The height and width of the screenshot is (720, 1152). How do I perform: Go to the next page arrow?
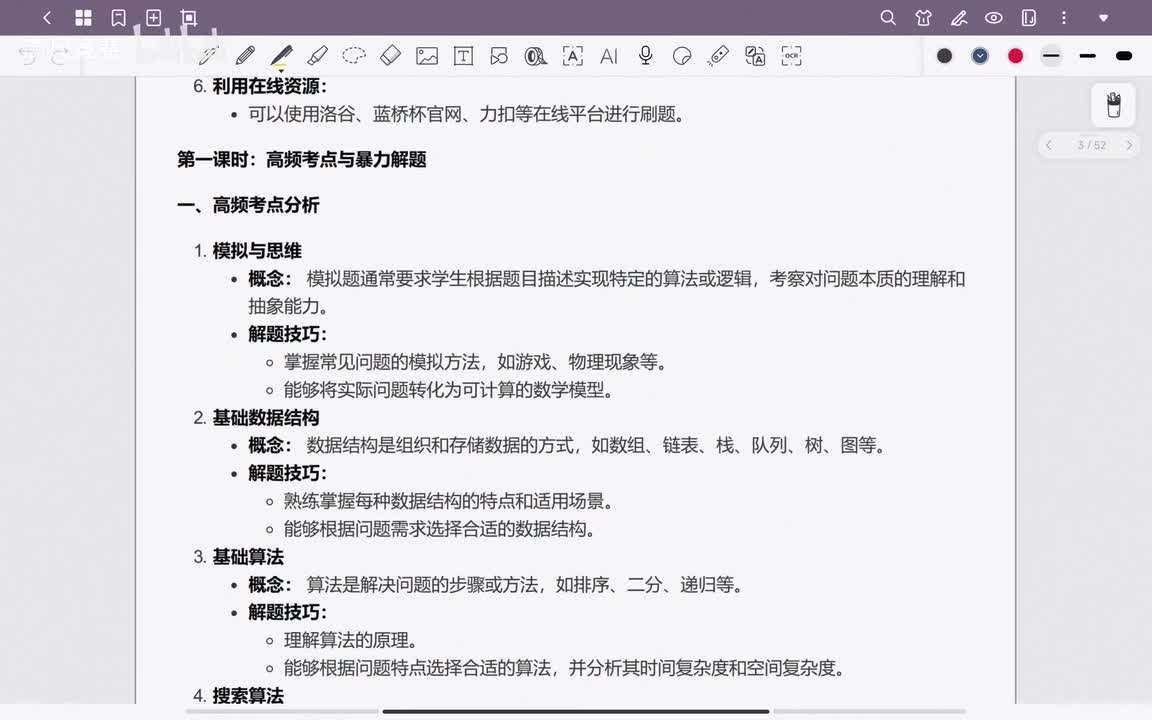[1129, 145]
